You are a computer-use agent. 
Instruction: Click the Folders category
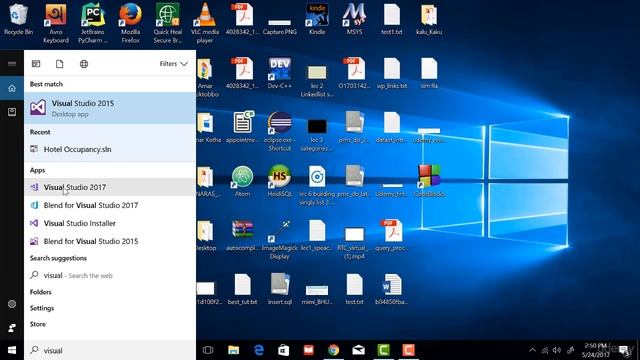point(40,292)
